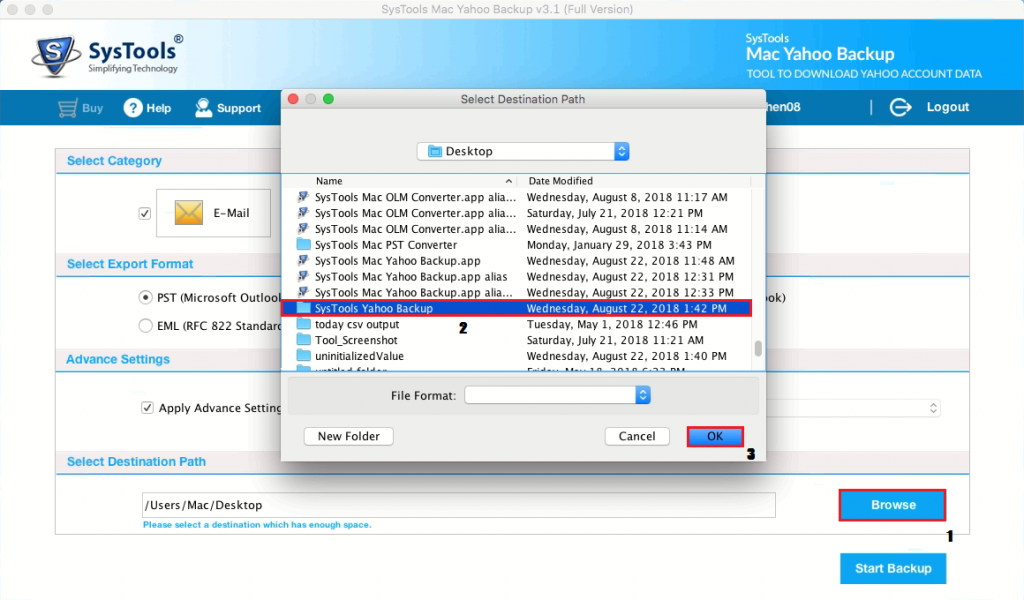Viewport: 1024px width, 600px height.
Task: Click the Desktop folder icon in path dropdown
Action: [x=435, y=151]
